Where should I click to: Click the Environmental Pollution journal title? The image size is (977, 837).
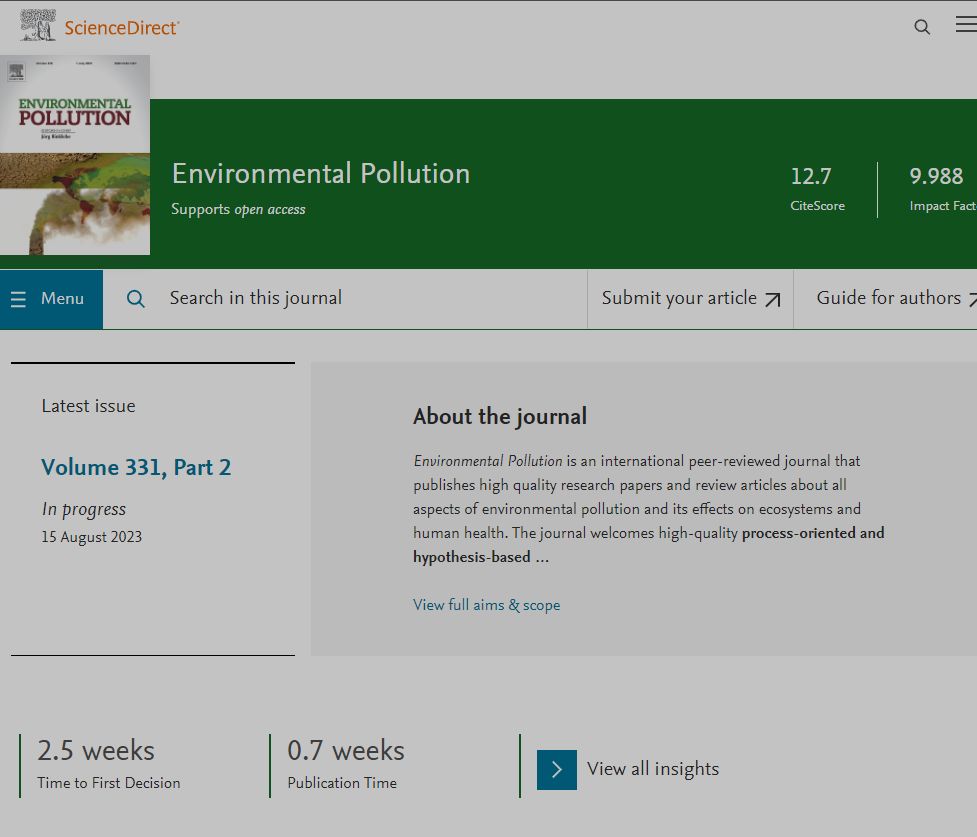[320, 174]
